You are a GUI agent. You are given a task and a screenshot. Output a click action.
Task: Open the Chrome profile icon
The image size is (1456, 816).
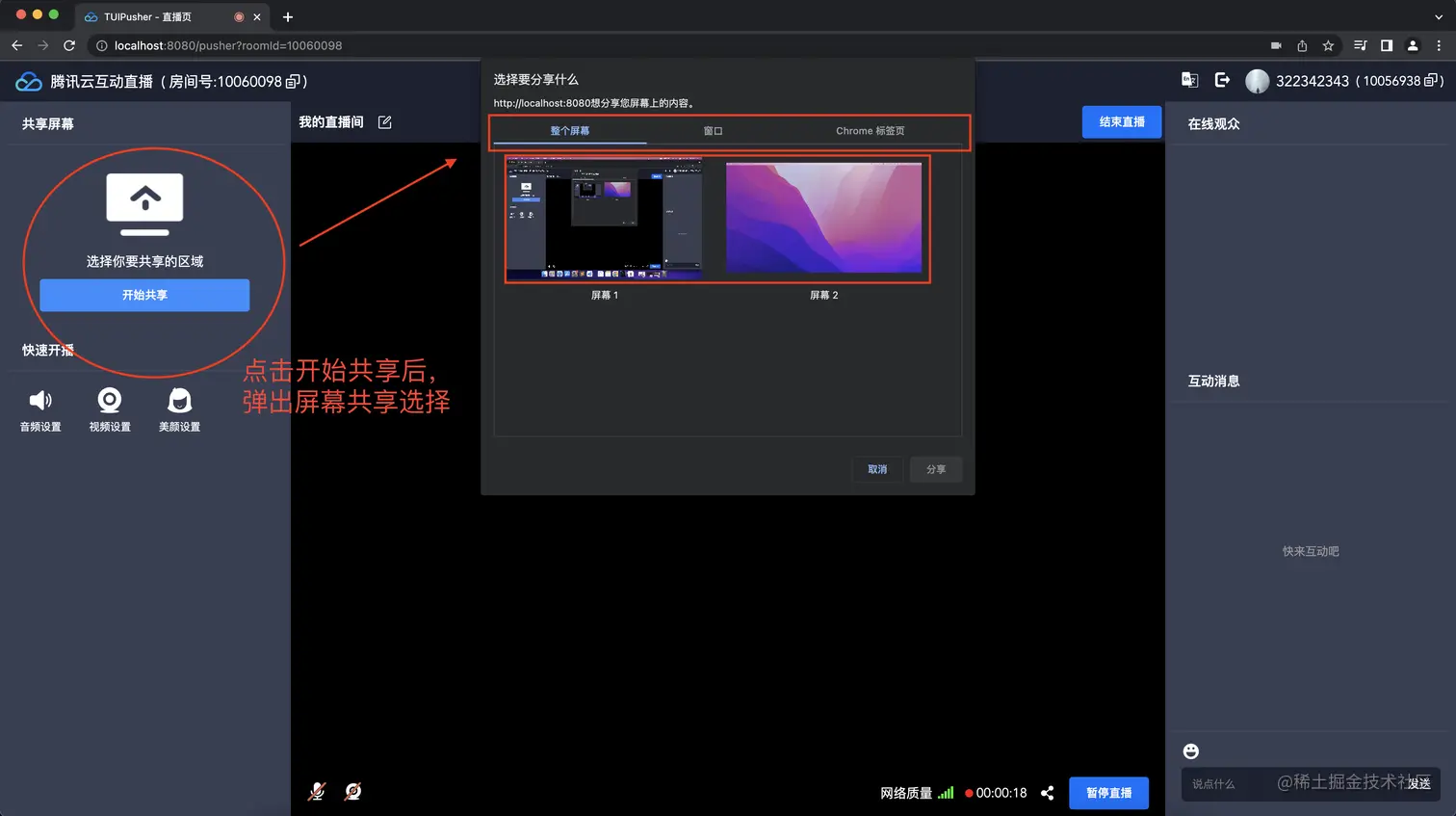pos(1413,45)
